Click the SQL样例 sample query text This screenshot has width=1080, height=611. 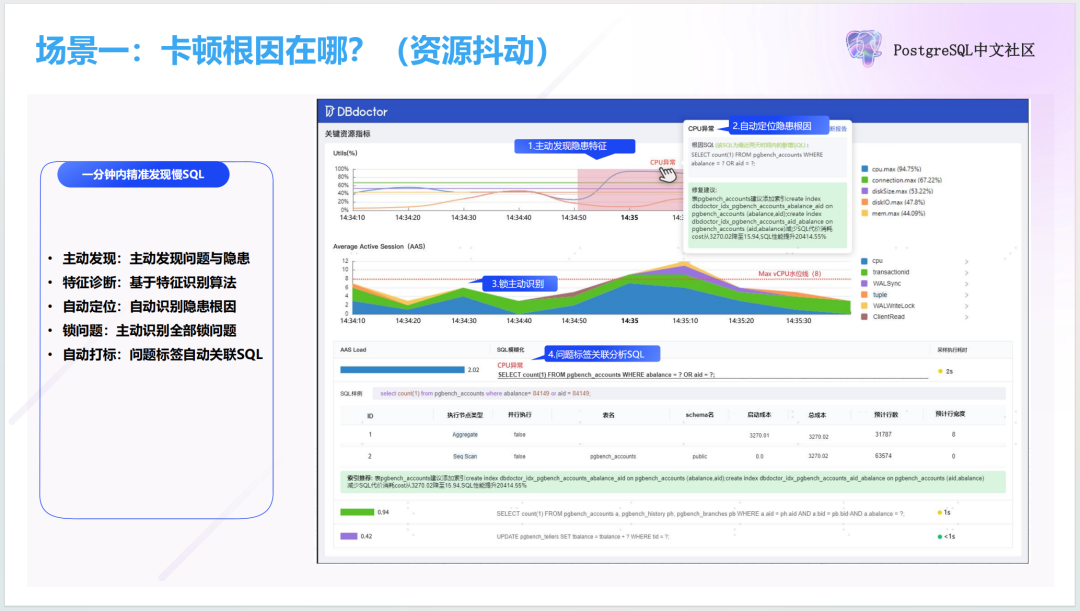[x=485, y=393]
